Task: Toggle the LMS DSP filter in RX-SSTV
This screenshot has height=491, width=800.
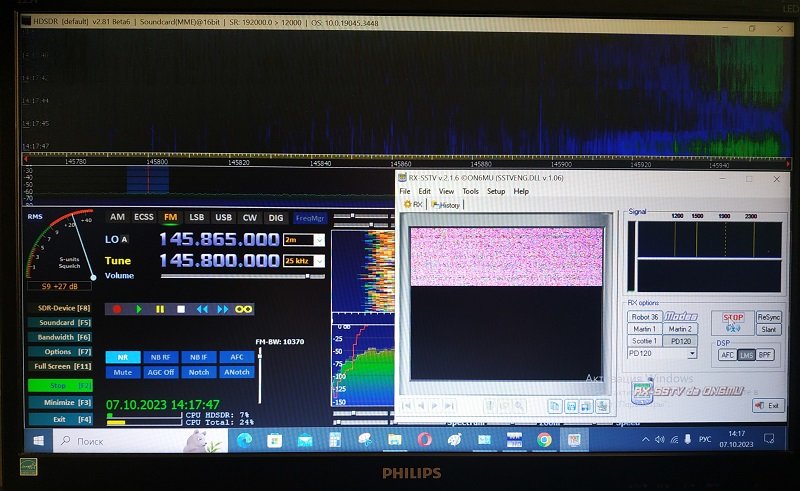Action: 746,355
